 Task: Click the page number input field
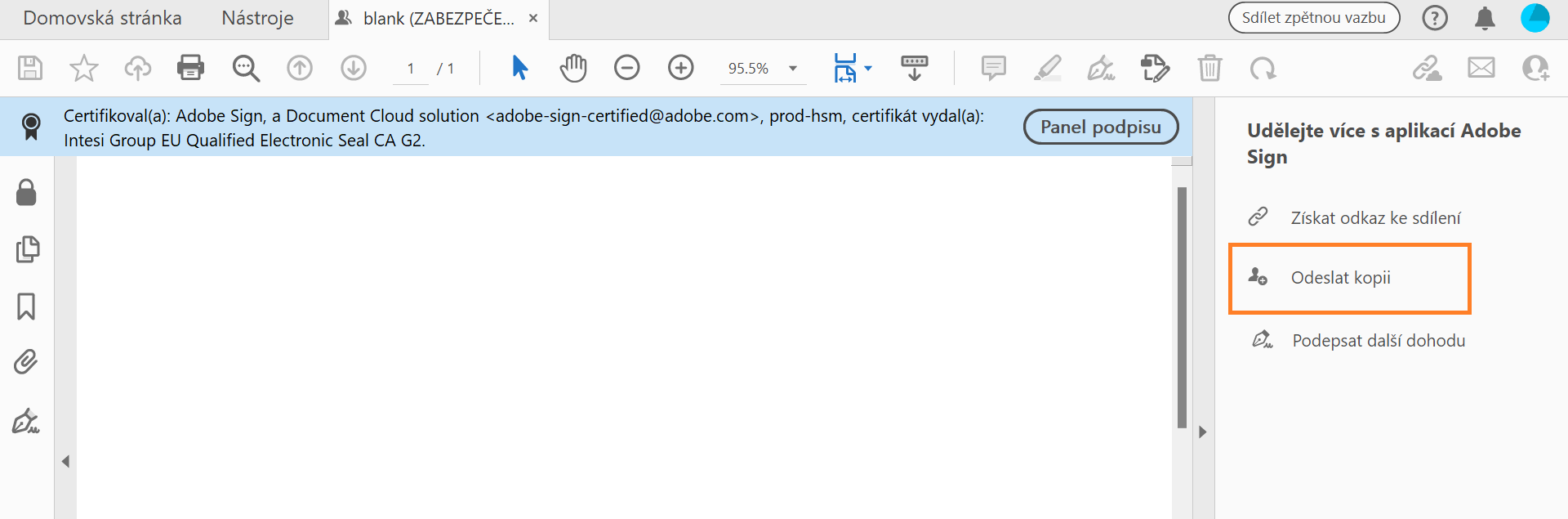tap(411, 69)
